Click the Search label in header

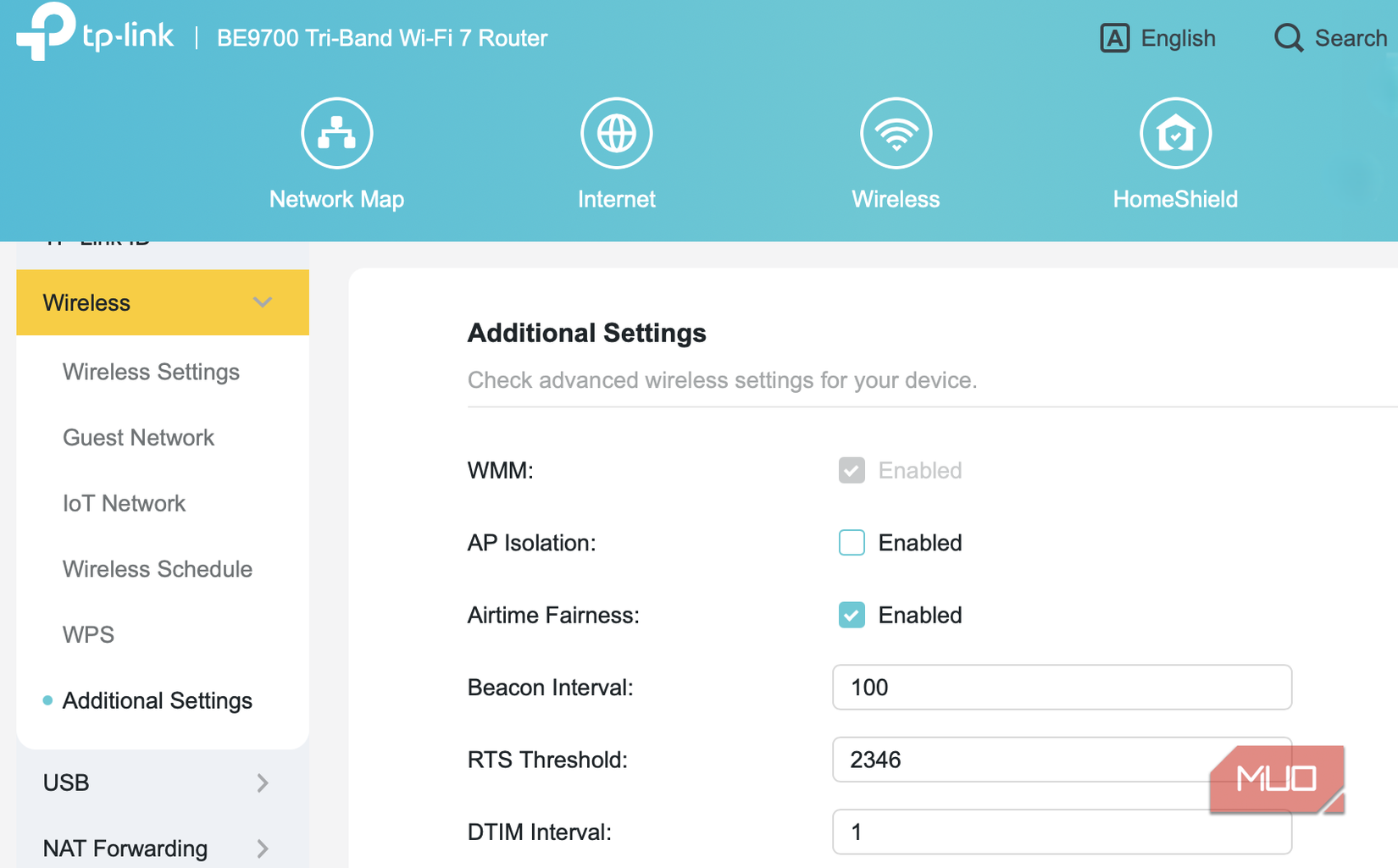point(1351,38)
